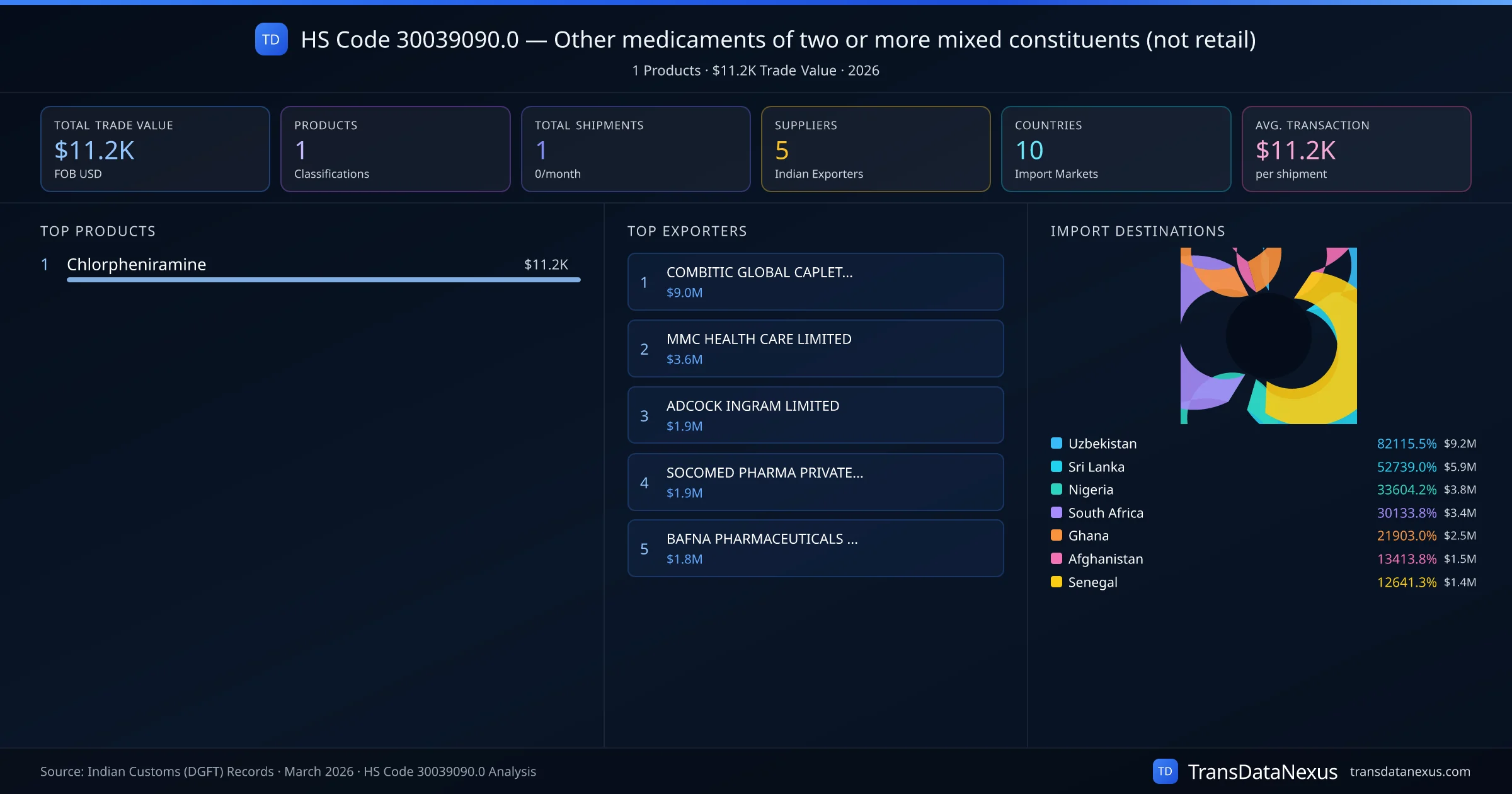The height and width of the screenshot is (794, 1512).
Task: Click the Sri Lanka cyan legend swatch
Action: pyautogui.click(x=1057, y=466)
